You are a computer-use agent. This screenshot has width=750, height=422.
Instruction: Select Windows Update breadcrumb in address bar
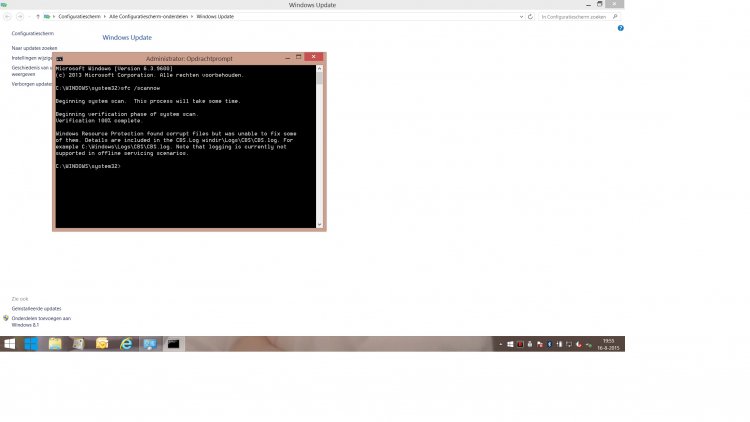pyautogui.click(x=215, y=17)
